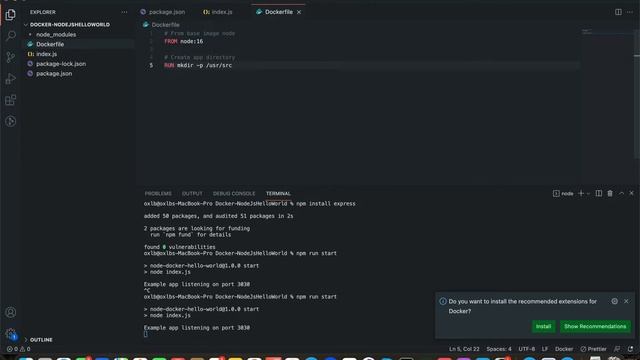The width and height of the screenshot is (640, 360).
Task: Change indentation via Spaces: 4
Action: pos(499,349)
